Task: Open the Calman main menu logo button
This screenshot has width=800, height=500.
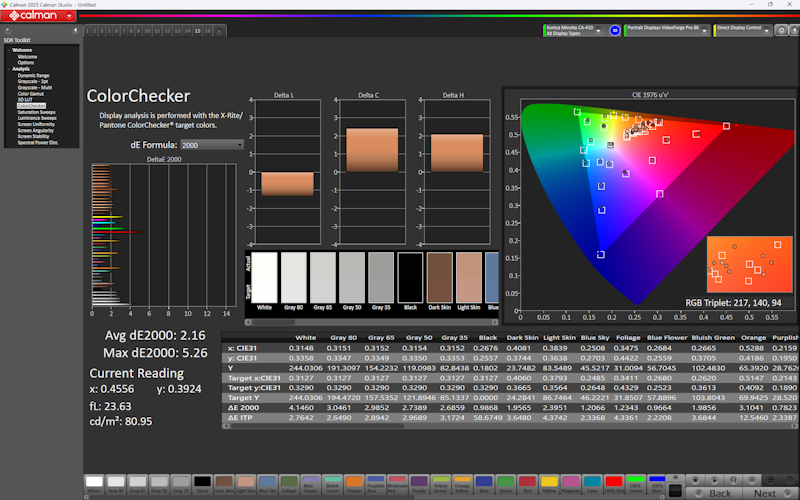Action: coord(38,16)
